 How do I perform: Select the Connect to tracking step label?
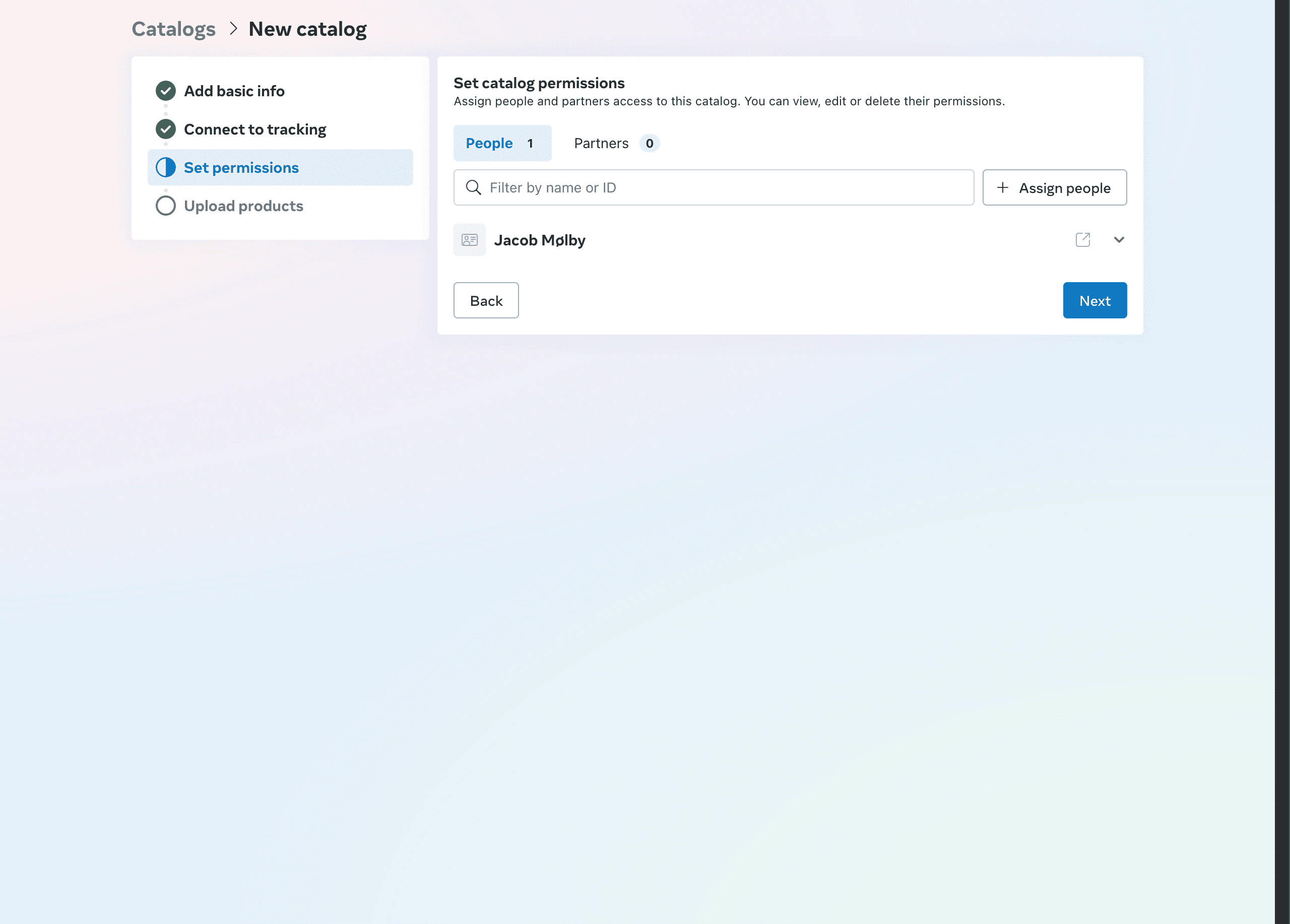[255, 129]
